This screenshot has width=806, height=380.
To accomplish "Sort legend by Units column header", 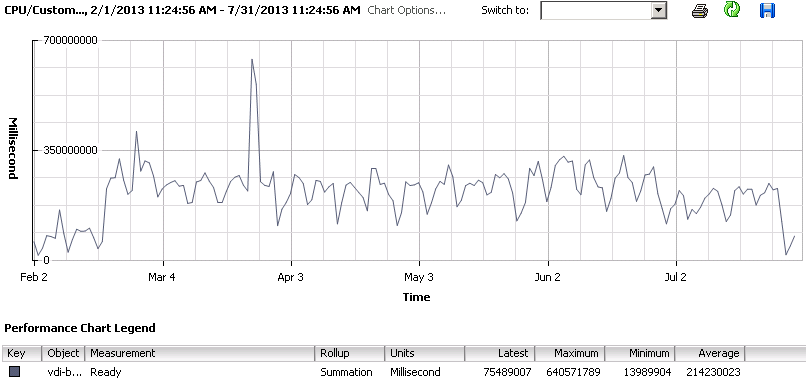I will point(425,354).
